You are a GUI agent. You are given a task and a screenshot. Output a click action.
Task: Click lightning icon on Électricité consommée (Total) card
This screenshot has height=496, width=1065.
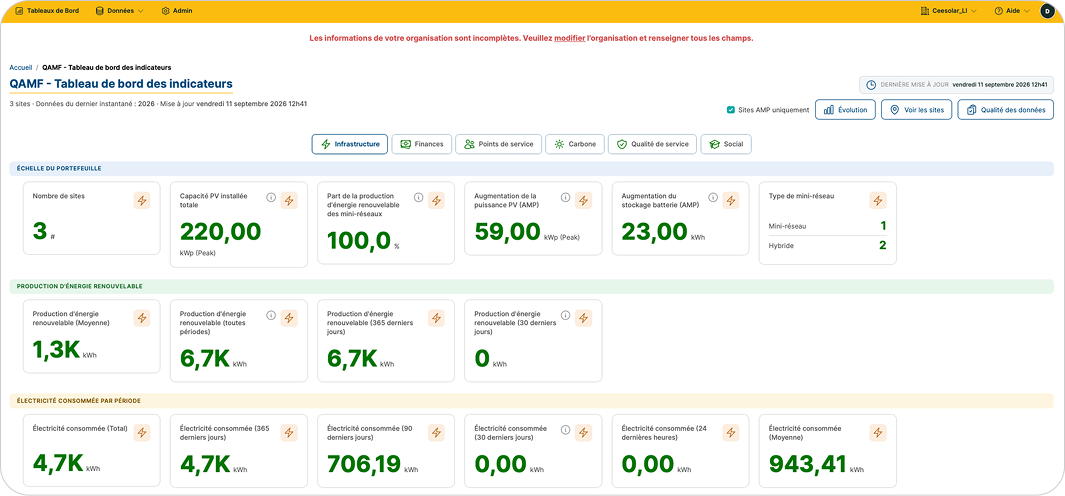tap(142, 433)
